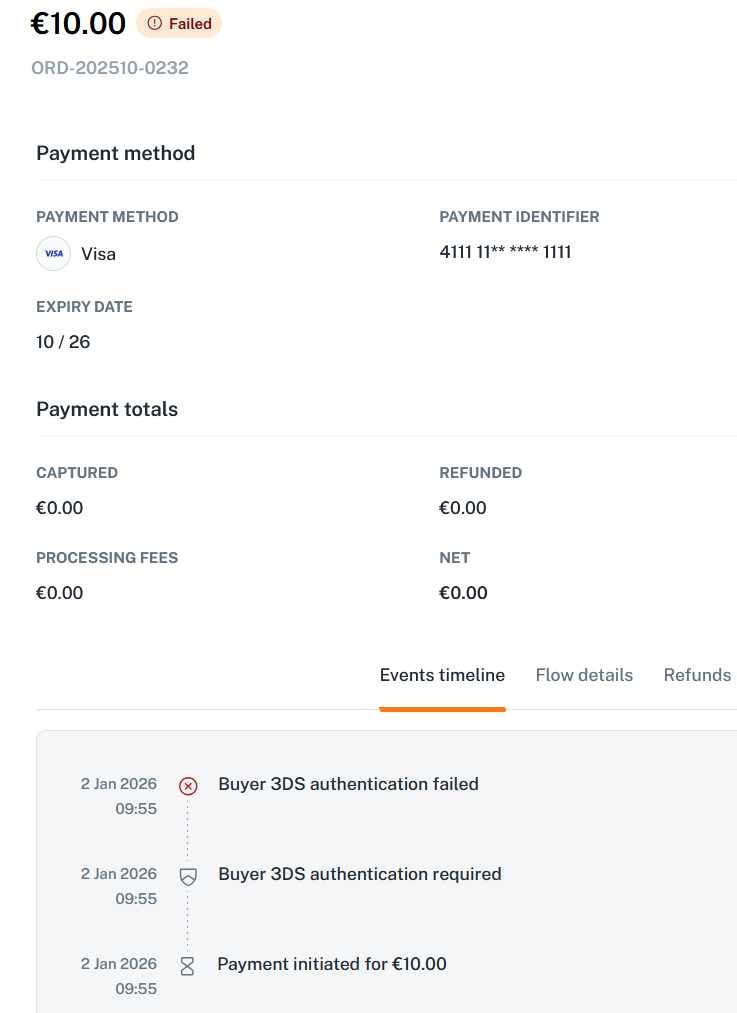Click the Visa card brand icon
This screenshot has height=1013, width=737.
[53, 253]
